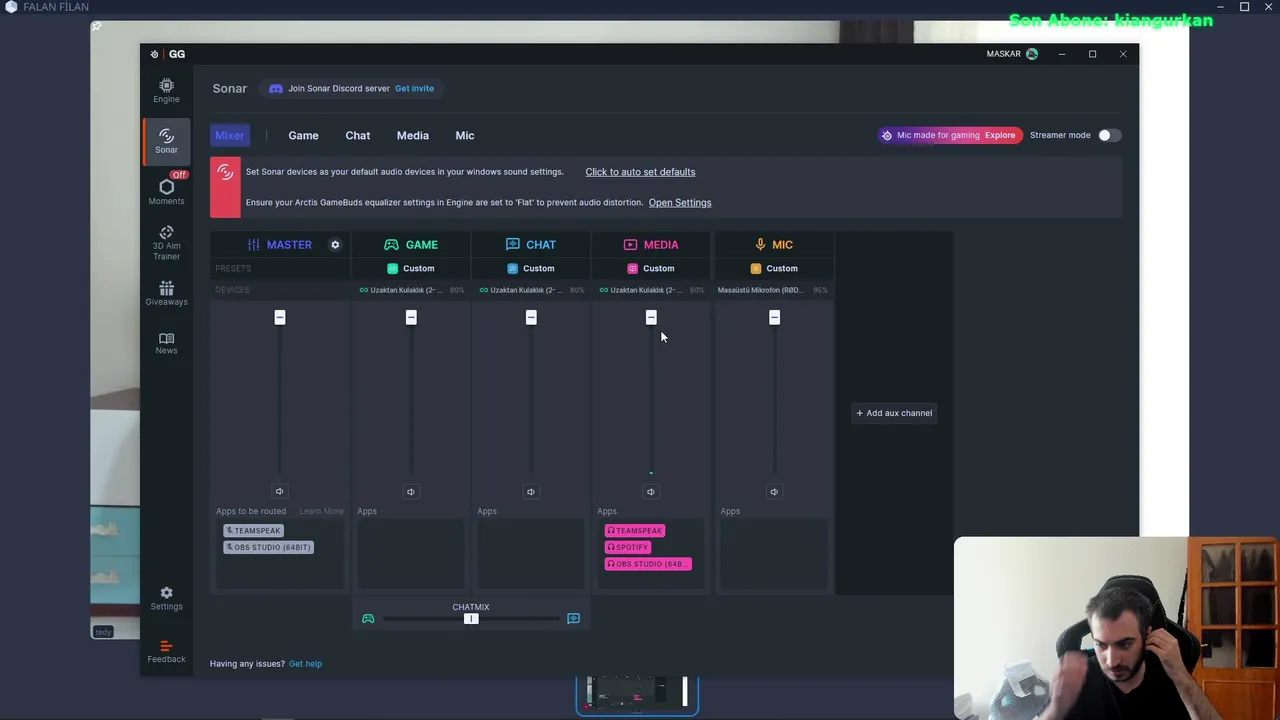Viewport: 1280px width, 720px height.
Task: Switch to the Mixer tab
Action: coord(229,135)
